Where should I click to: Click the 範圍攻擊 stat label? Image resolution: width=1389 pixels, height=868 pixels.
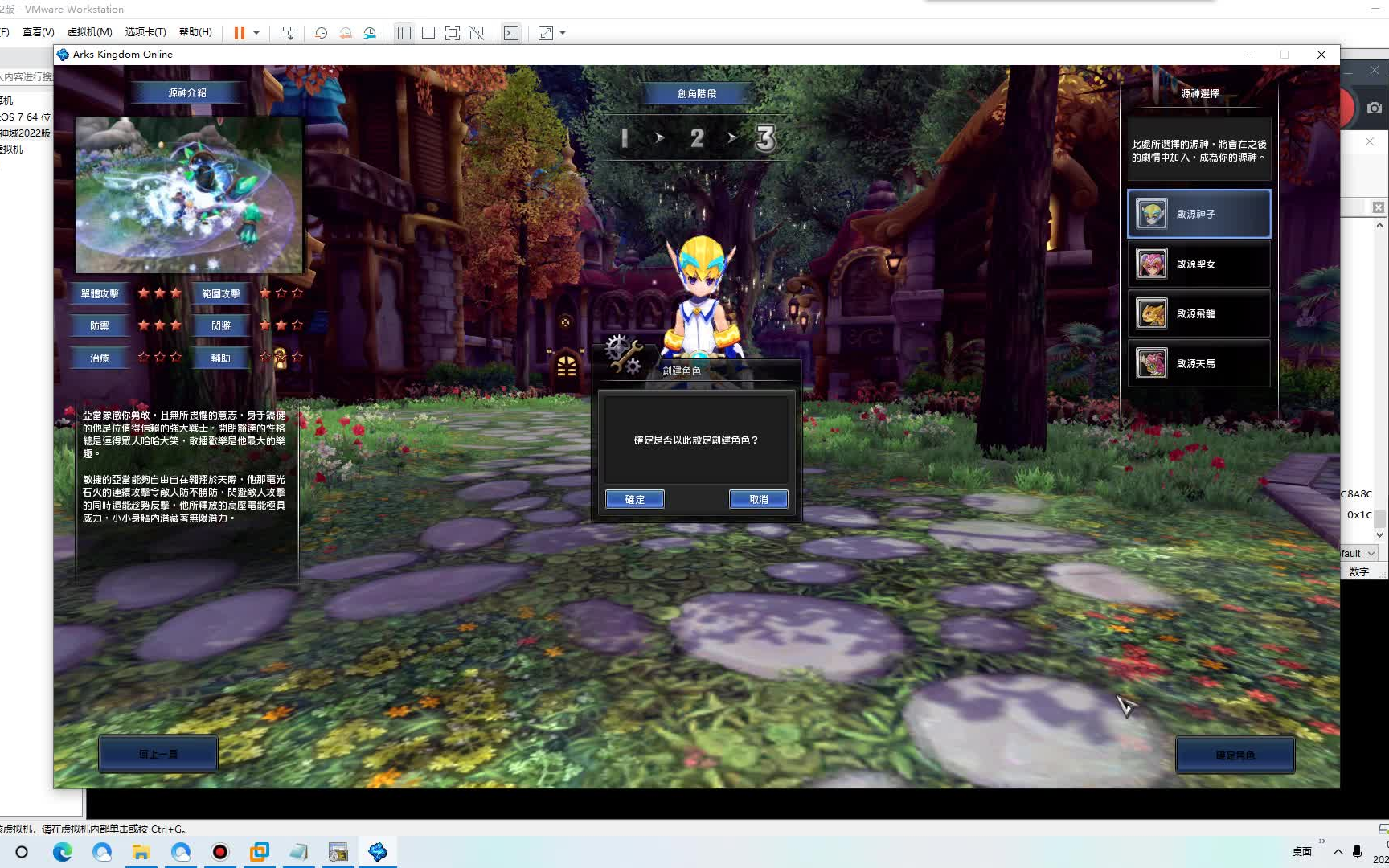pyautogui.click(x=221, y=293)
